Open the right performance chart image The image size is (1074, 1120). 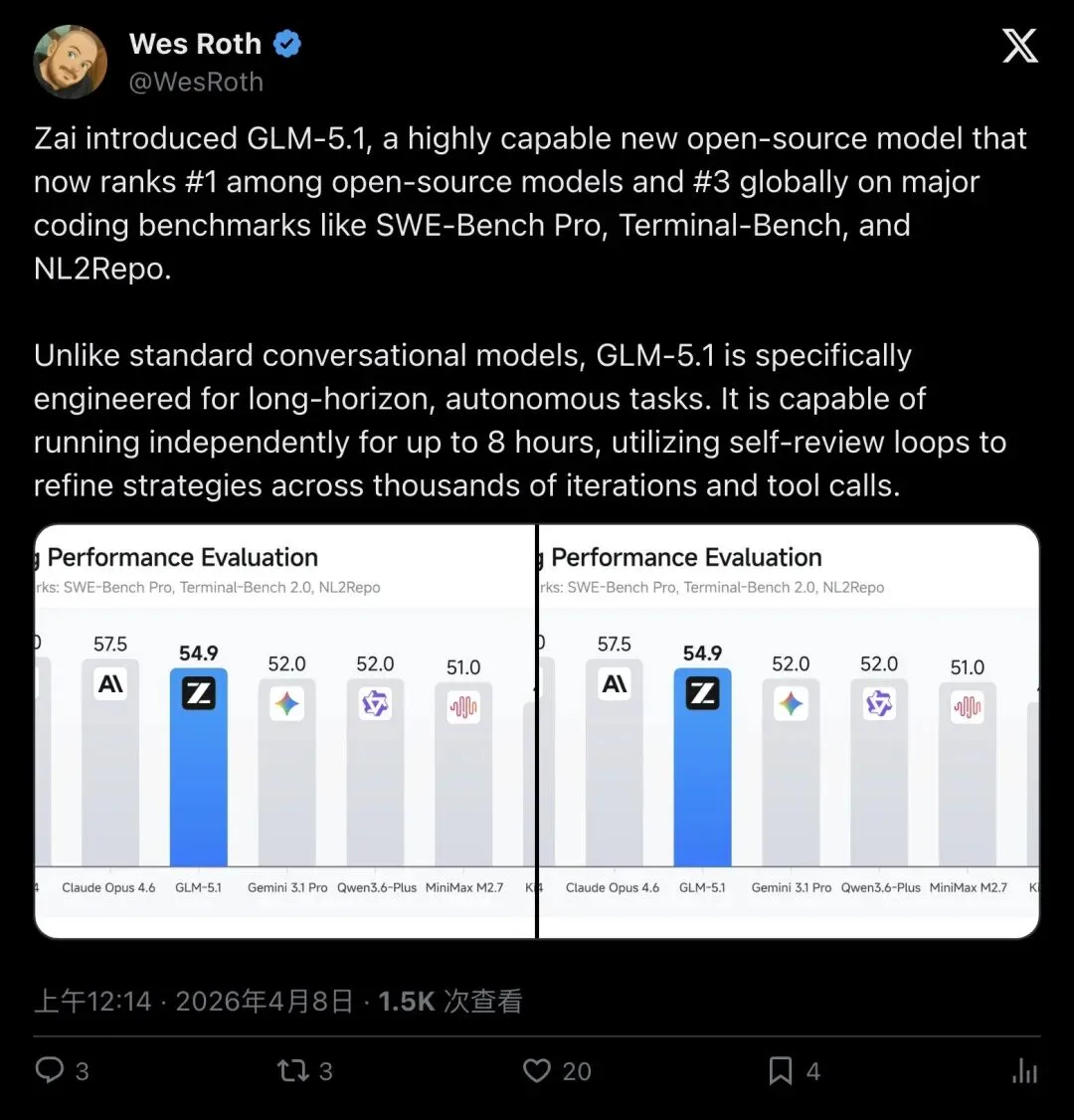pyautogui.click(x=789, y=731)
